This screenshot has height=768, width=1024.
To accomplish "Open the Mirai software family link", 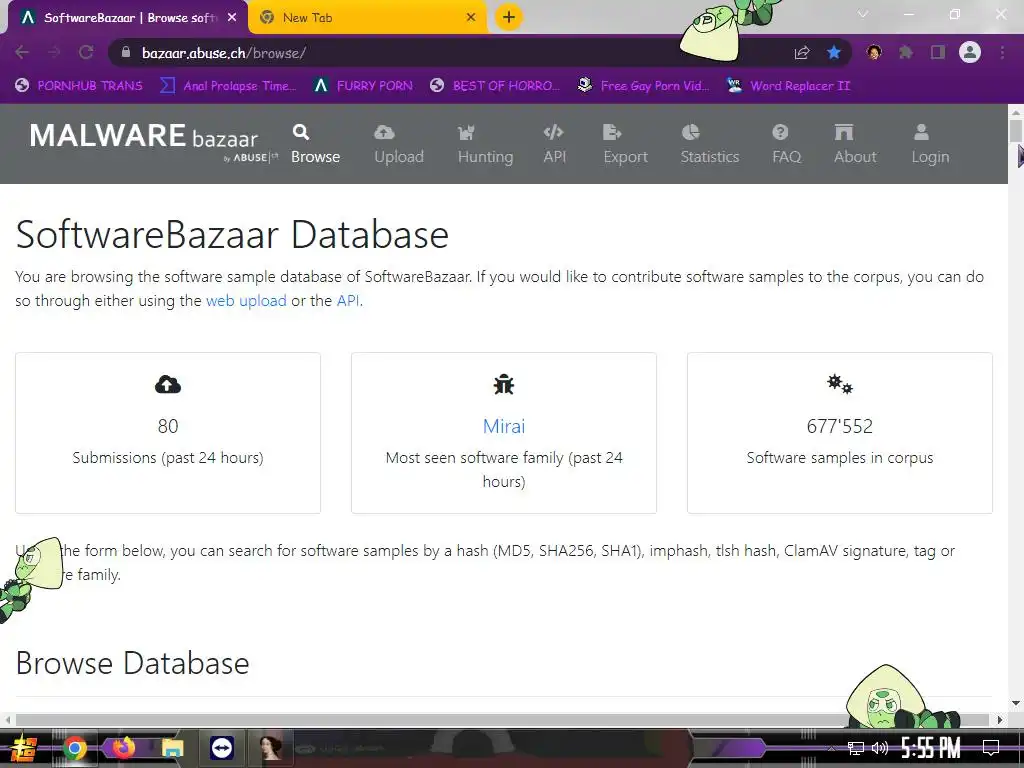I will pos(504,426).
